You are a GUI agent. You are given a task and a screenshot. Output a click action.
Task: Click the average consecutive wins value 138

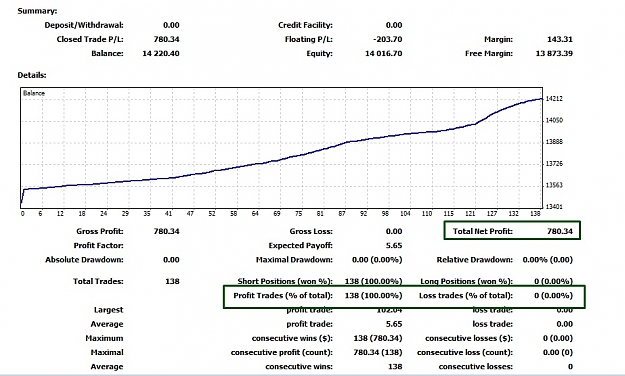(x=395, y=367)
